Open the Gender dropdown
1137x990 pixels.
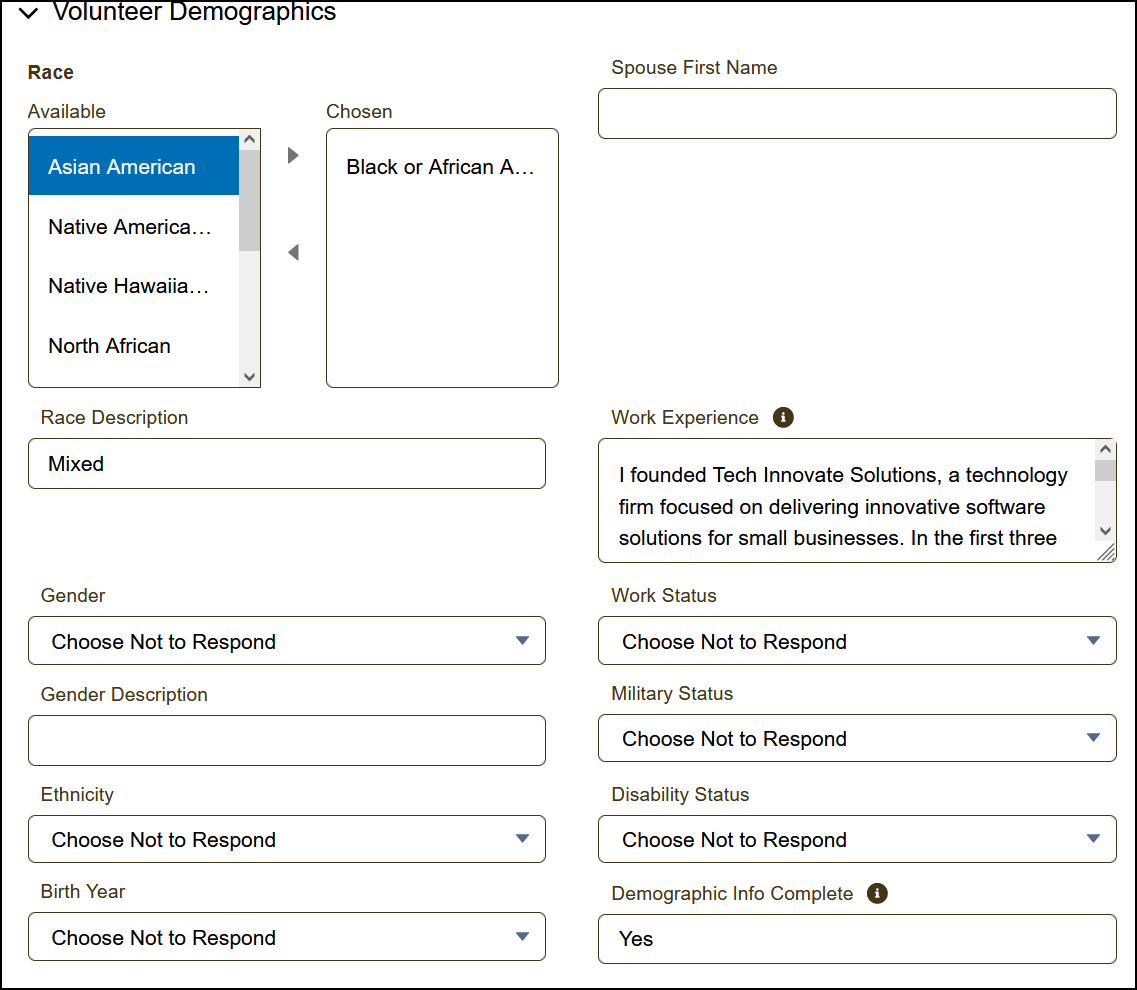tap(287, 641)
